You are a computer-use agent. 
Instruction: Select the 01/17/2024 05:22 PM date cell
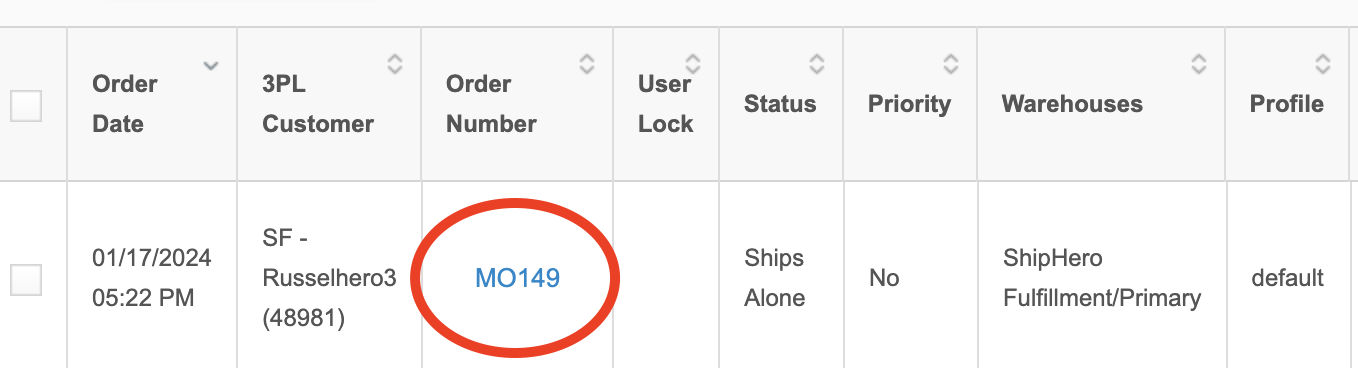click(151, 278)
